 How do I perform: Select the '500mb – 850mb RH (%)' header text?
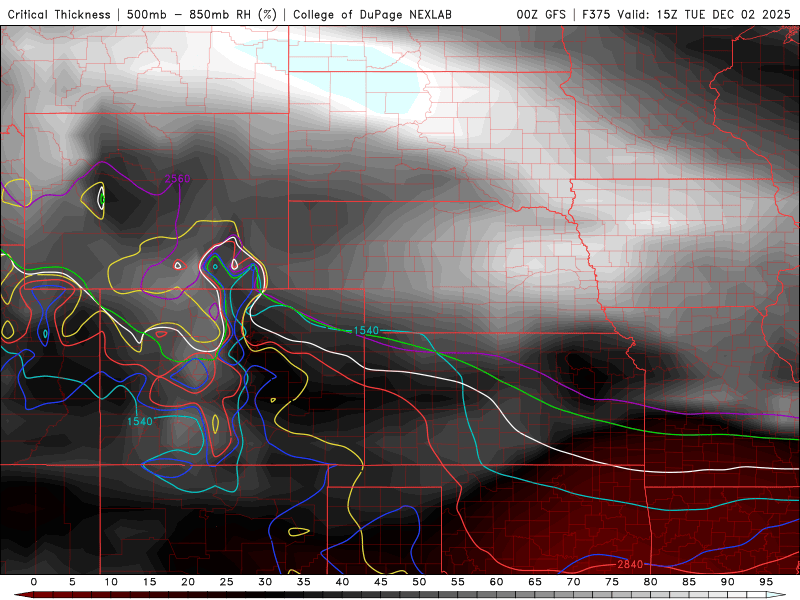coord(202,14)
